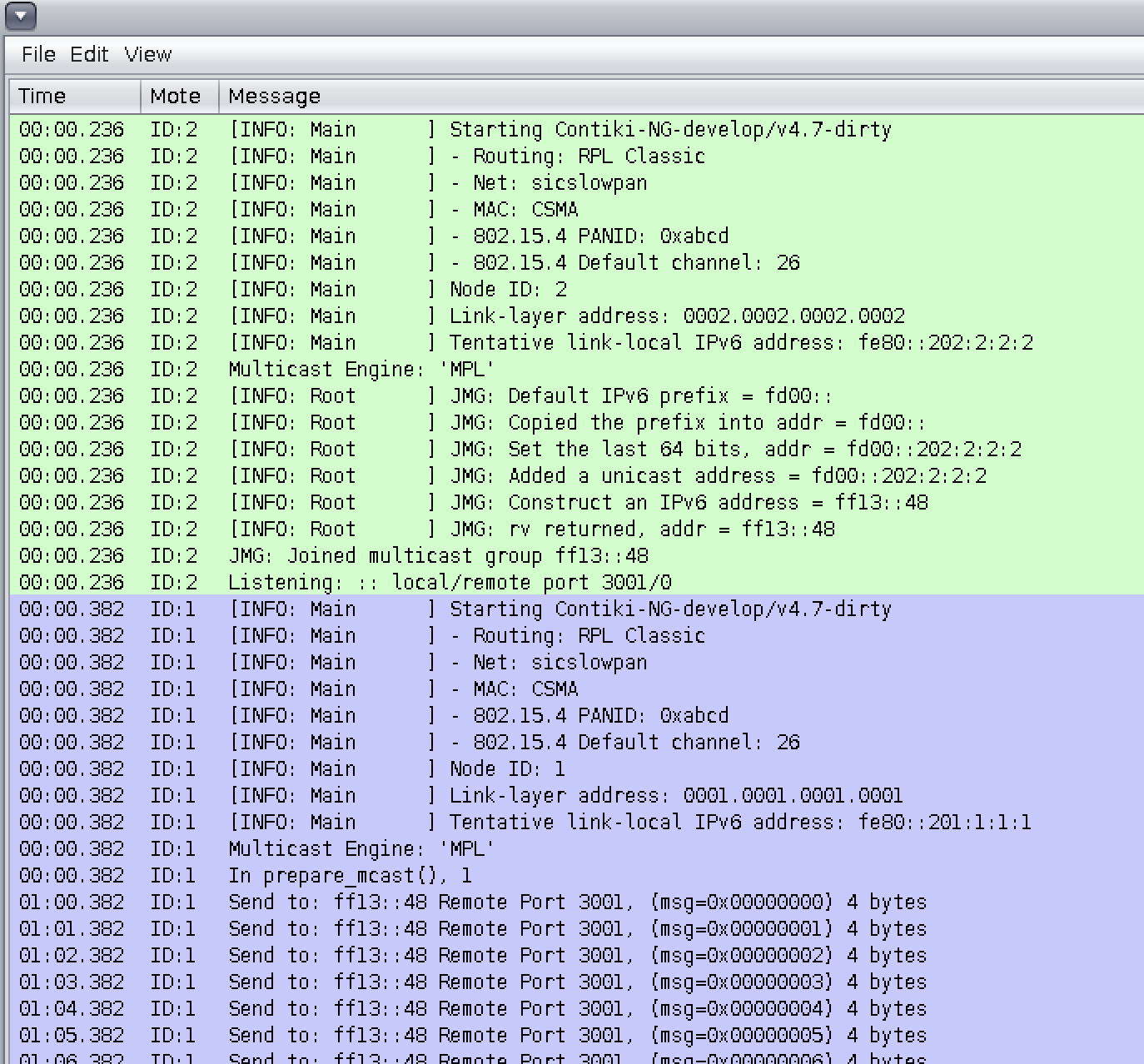Select the Send row with msg=0x00000002
The width and height of the screenshot is (1144, 1064).
pos(577,955)
